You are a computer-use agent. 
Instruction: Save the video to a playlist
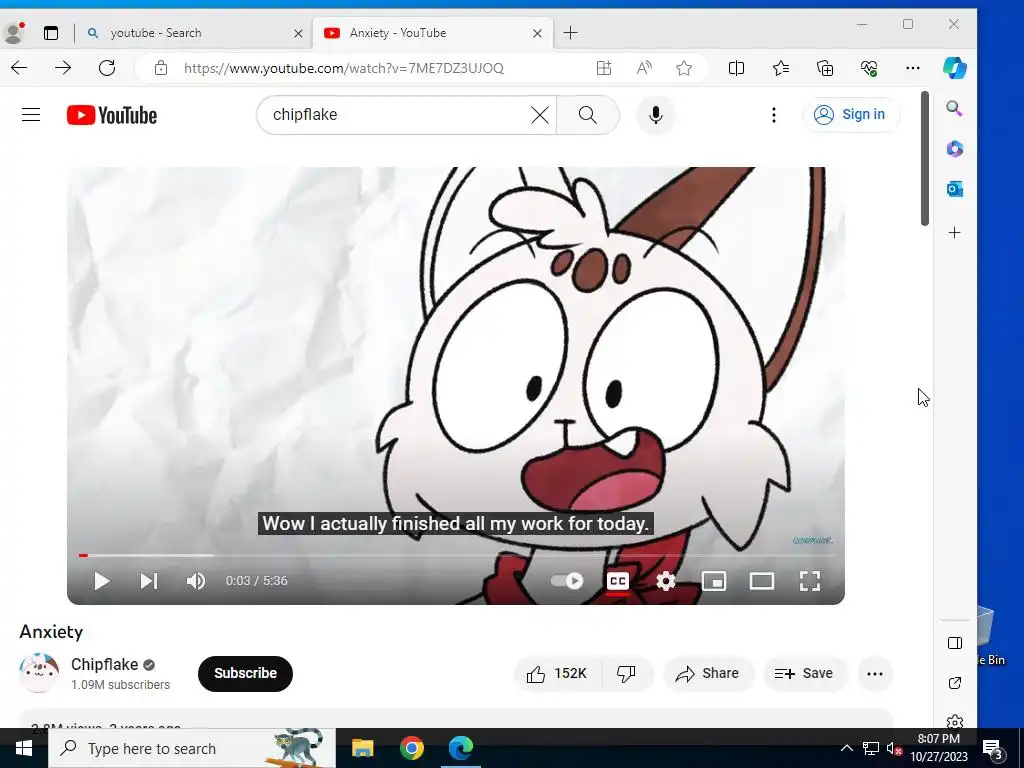(804, 673)
